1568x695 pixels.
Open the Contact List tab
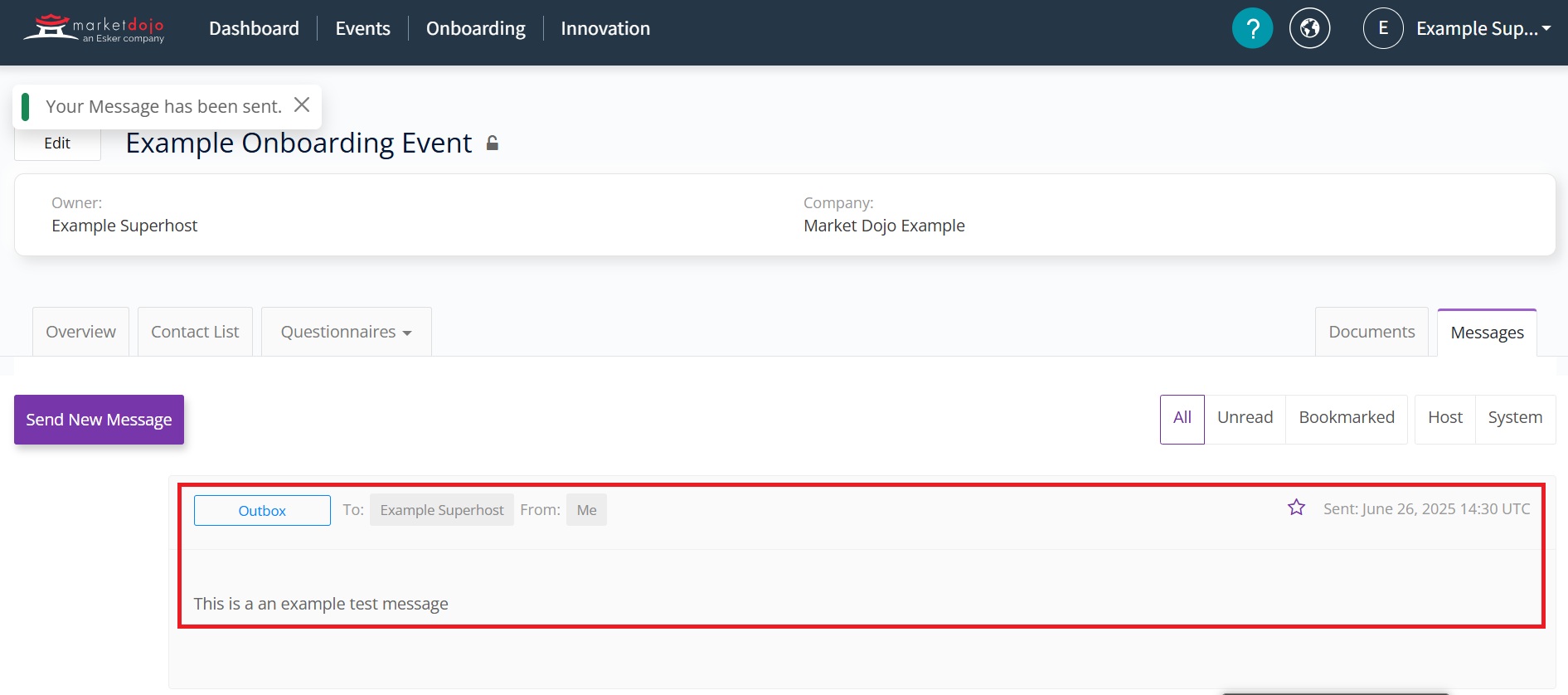(195, 332)
